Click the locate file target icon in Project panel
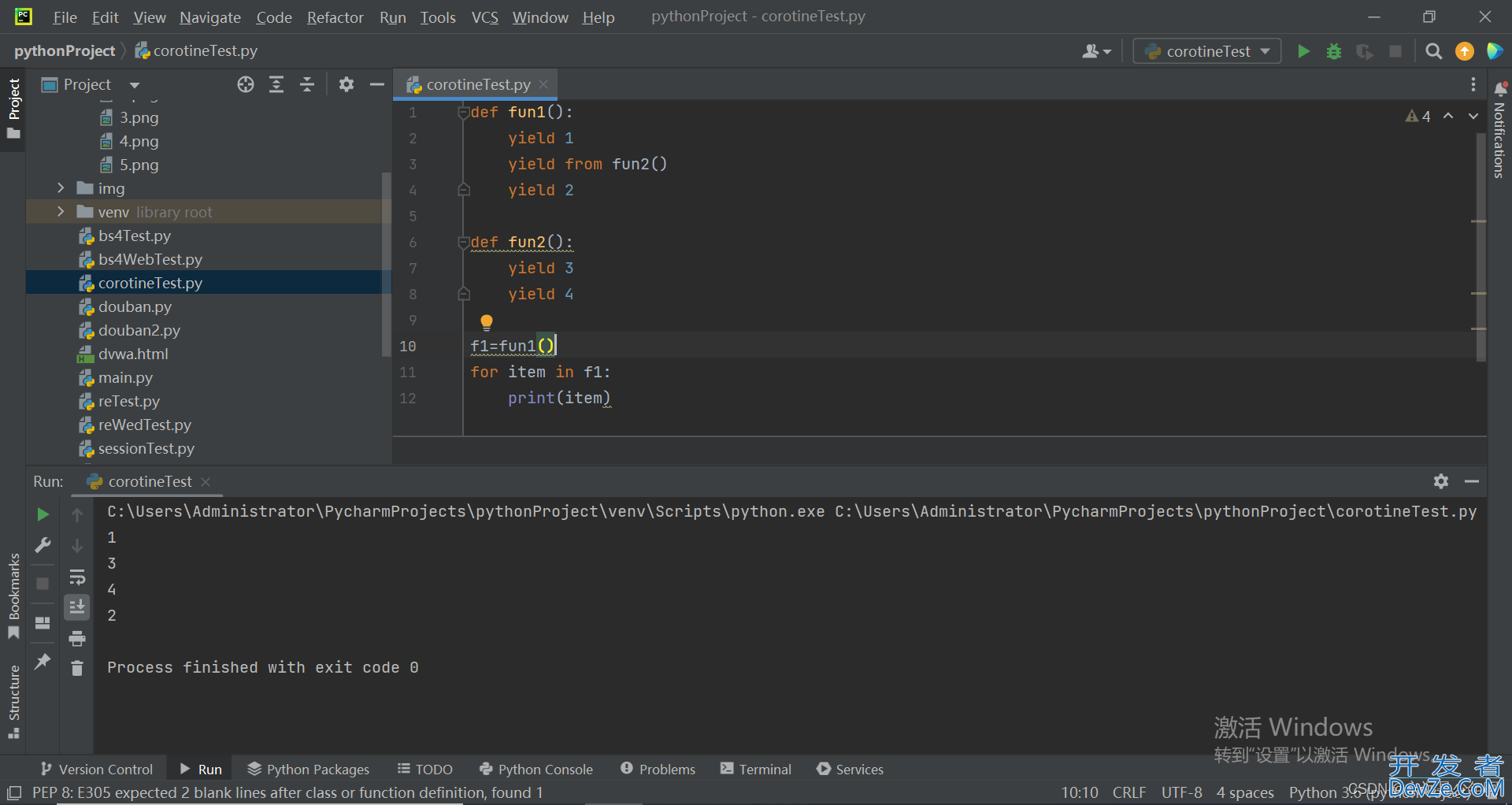 point(246,84)
